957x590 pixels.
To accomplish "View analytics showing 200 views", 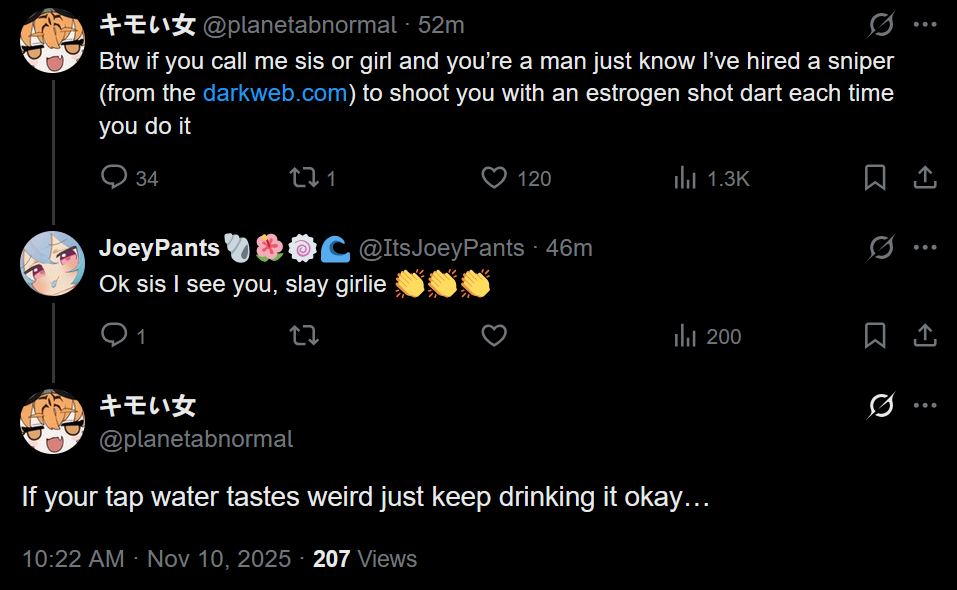I will [x=686, y=336].
